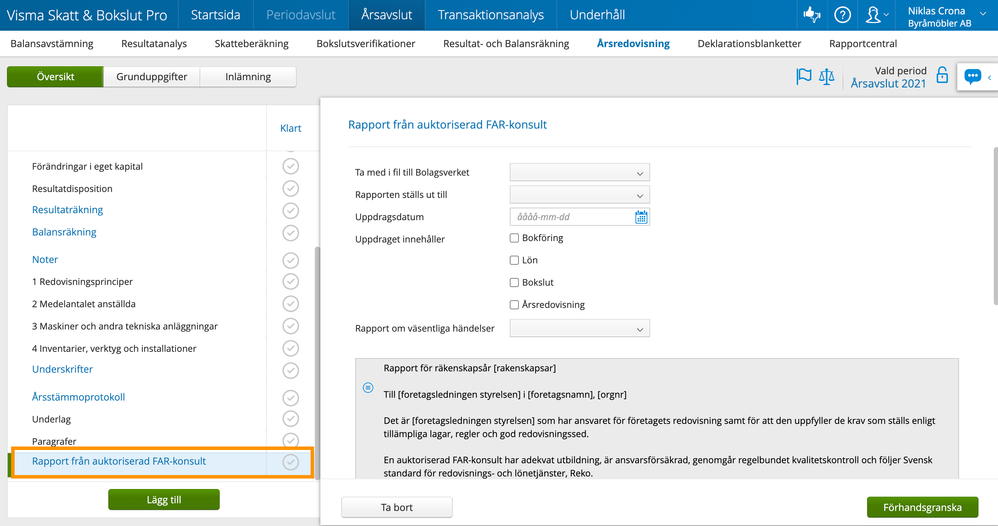Image resolution: width=998 pixels, height=526 pixels.
Task: Click the Ta bort button
Action: pos(396,507)
